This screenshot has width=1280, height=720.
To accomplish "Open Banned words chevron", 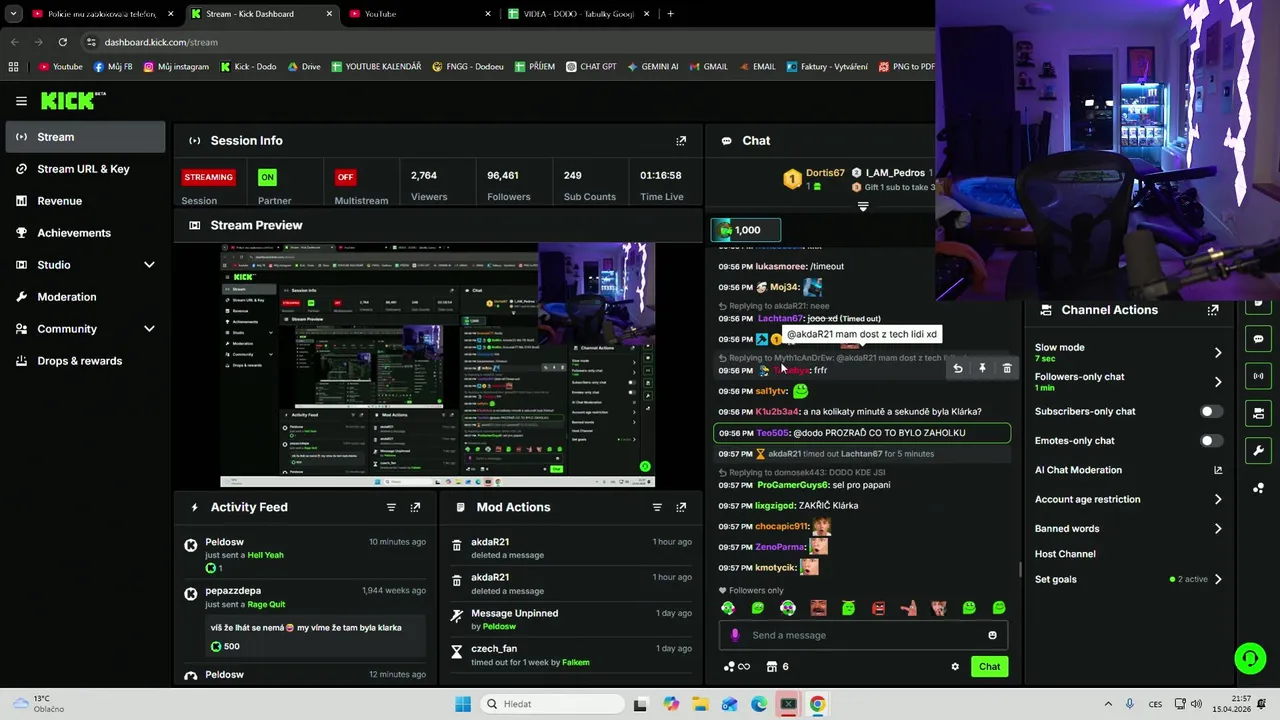I will [1218, 529].
